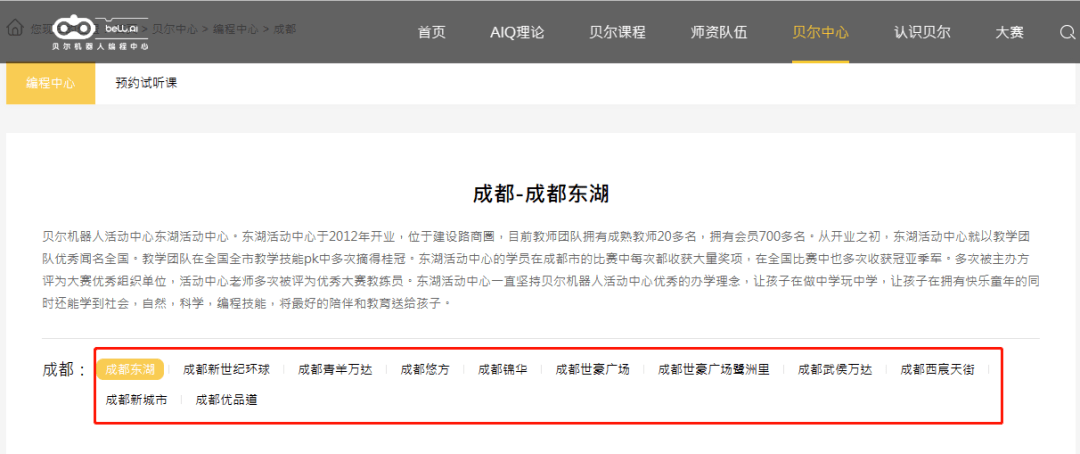Choose the 成都武侯万达 center
The width and height of the screenshot is (1080, 454).
tap(835, 370)
